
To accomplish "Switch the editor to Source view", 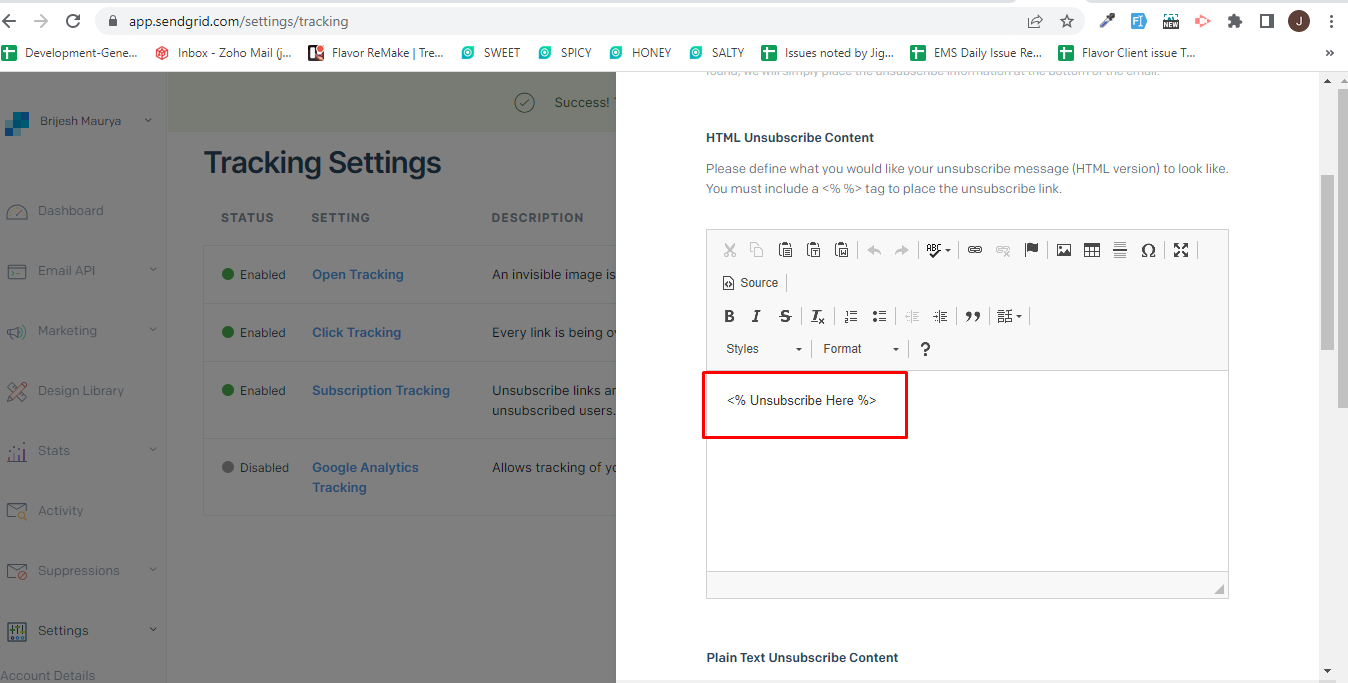I will click(751, 283).
